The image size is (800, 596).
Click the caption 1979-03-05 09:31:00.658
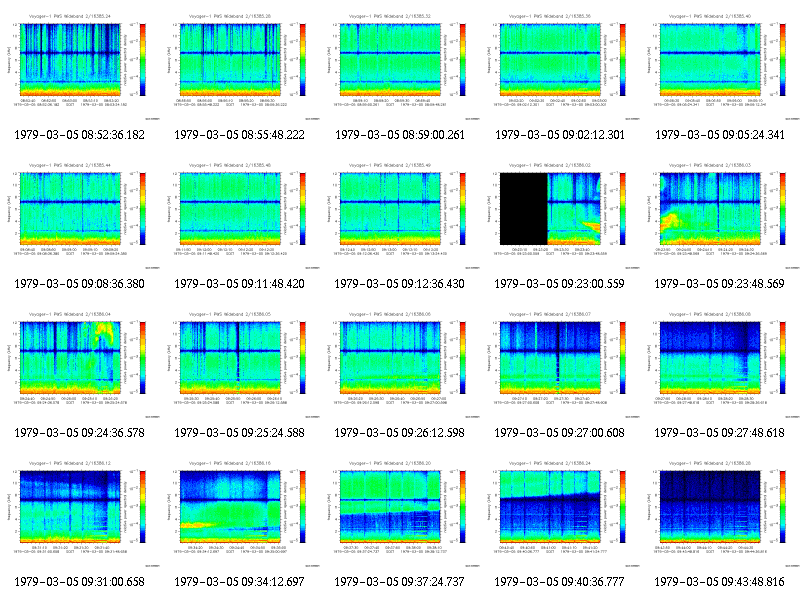click(x=80, y=582)
